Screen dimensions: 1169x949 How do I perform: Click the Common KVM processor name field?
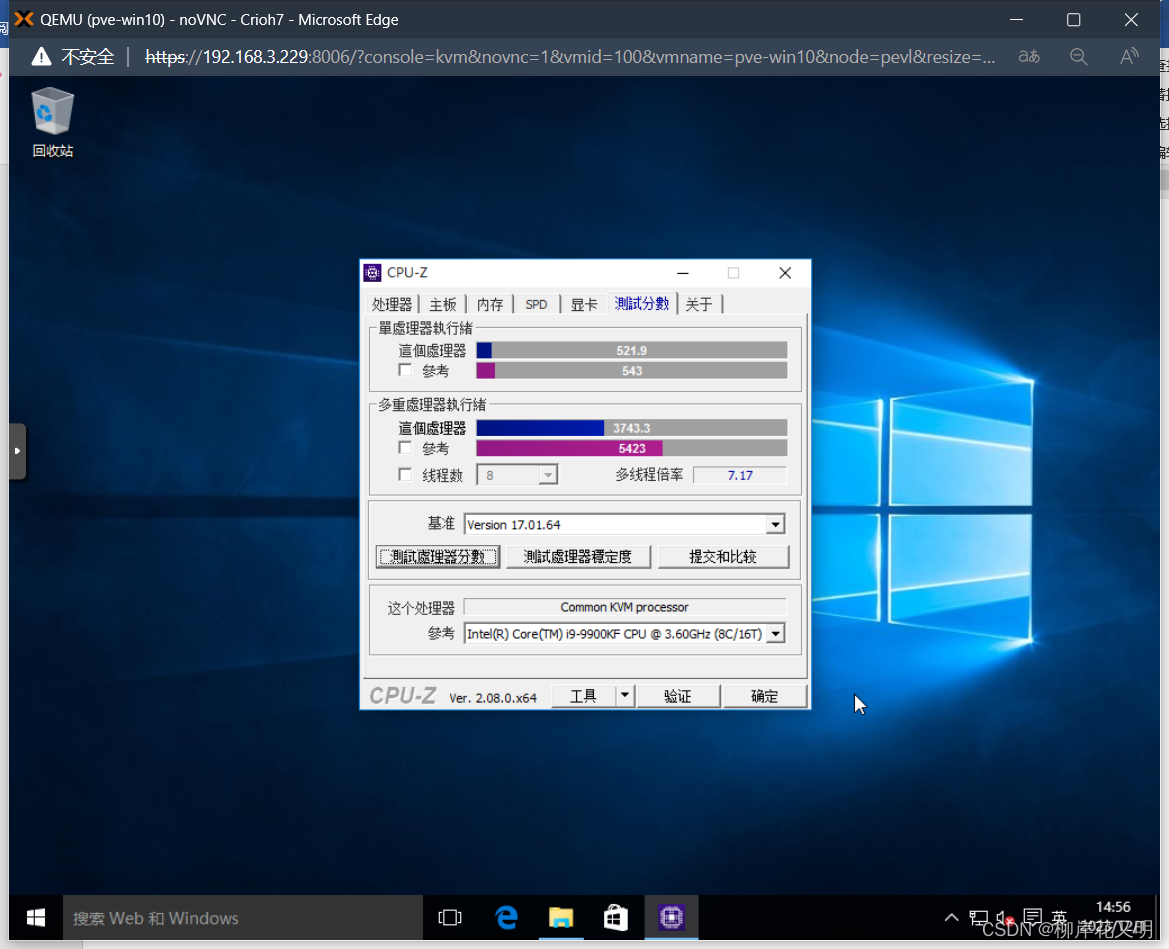(x=625, y=607)
